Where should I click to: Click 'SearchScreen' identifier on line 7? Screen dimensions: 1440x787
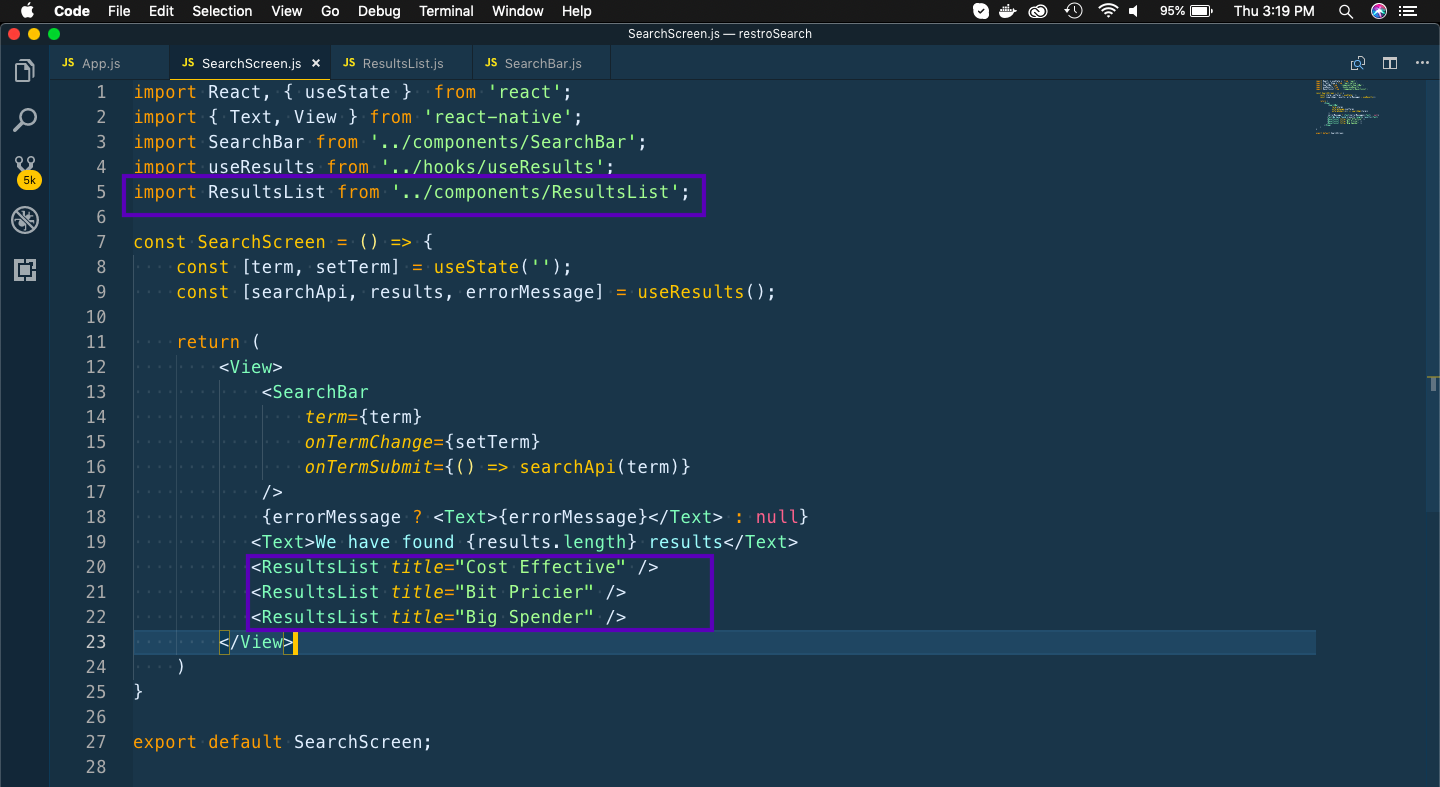[261, 242]
